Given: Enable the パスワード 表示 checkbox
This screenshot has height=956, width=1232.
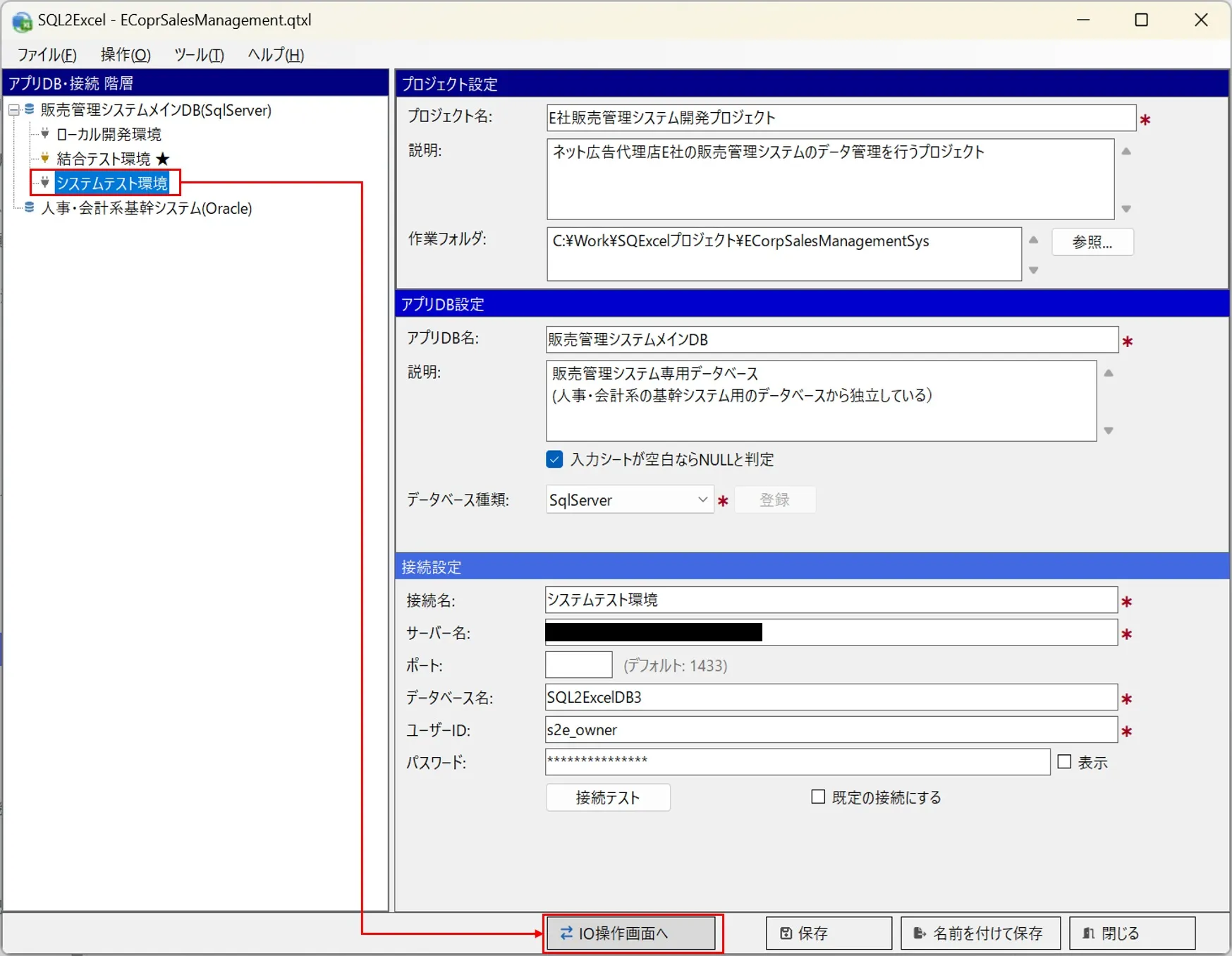Looking at the screenshot, I should (x=1064, y=762).
